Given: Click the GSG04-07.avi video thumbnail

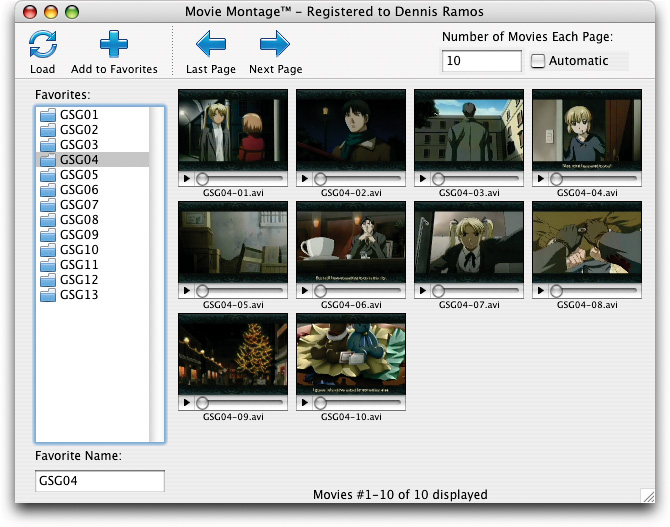Looking at the screenshot, I should [x=469, y=242].
